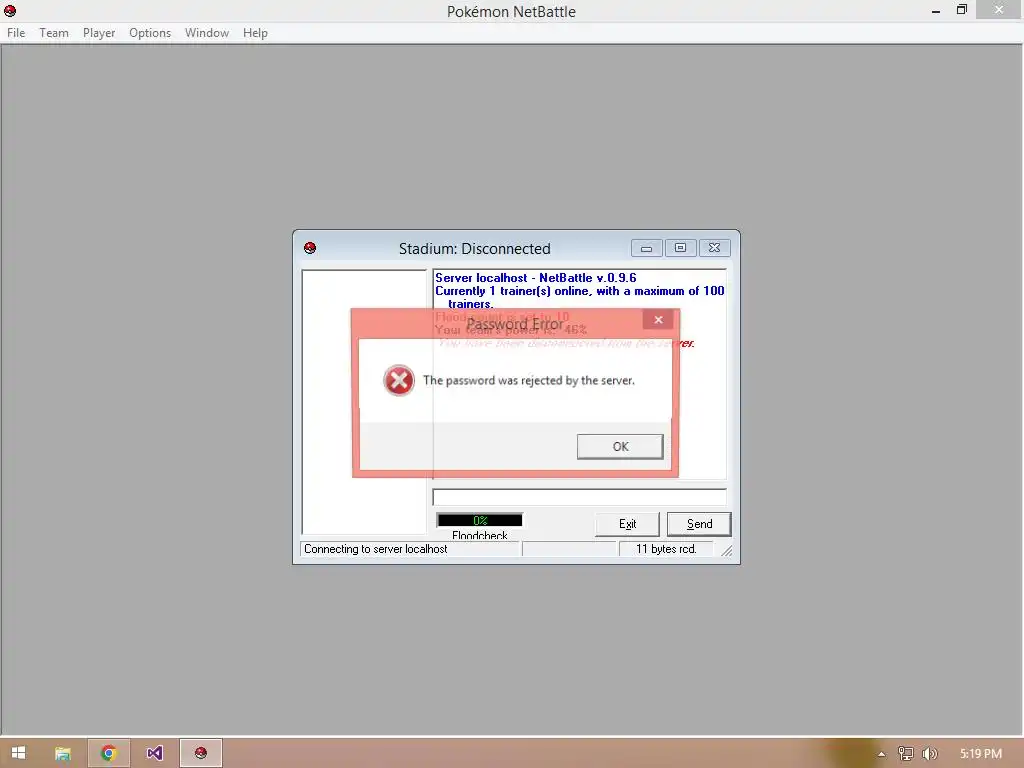This screenshot has height=768, width=1024.
Task: Open the Help menu
Action: (x=255, y=33)
